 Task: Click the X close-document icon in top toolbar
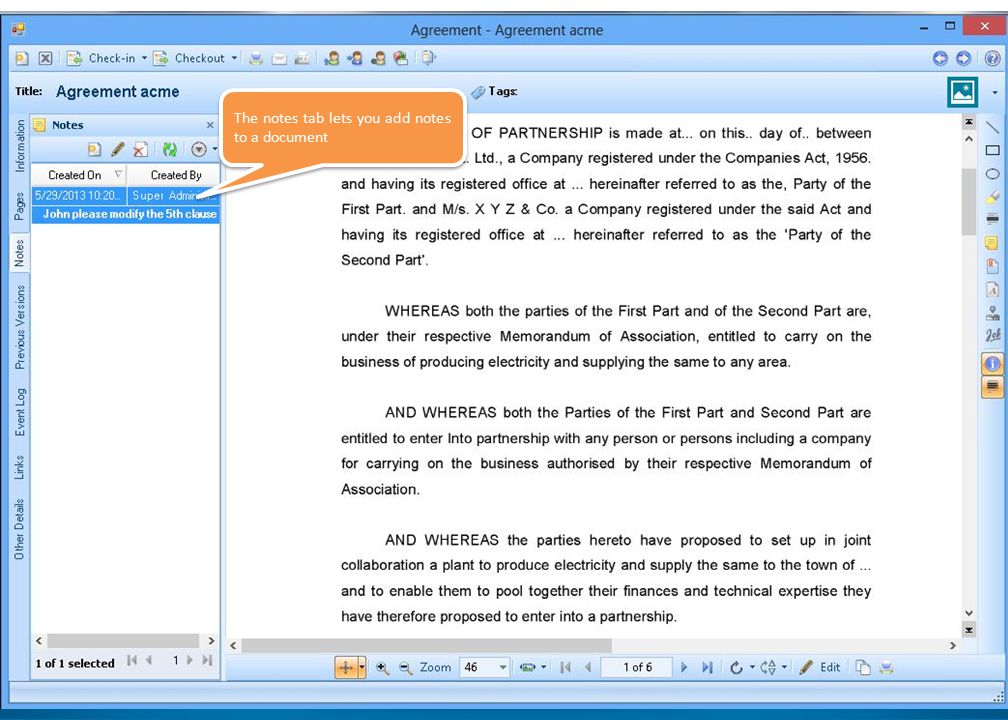(45, 58)
